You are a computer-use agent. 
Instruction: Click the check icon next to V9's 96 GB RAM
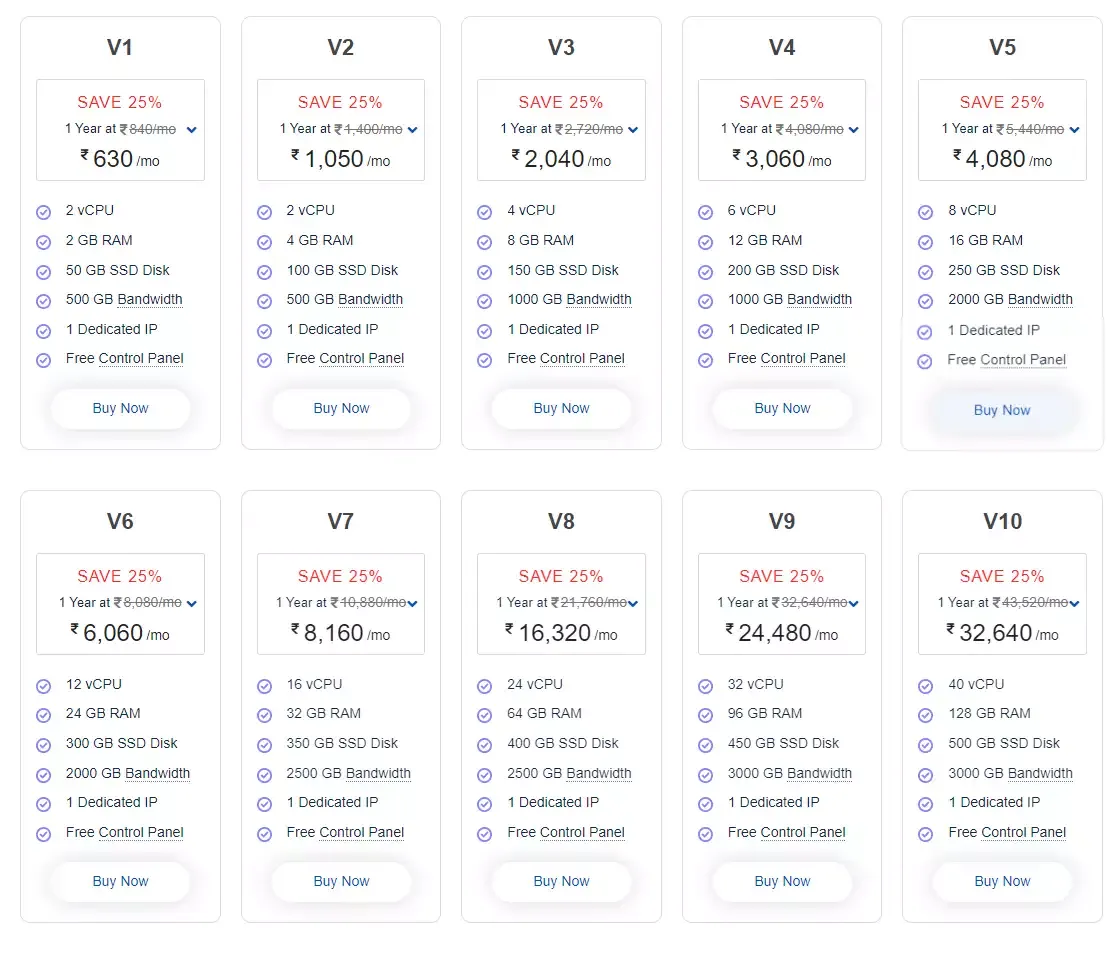(706, 715)
